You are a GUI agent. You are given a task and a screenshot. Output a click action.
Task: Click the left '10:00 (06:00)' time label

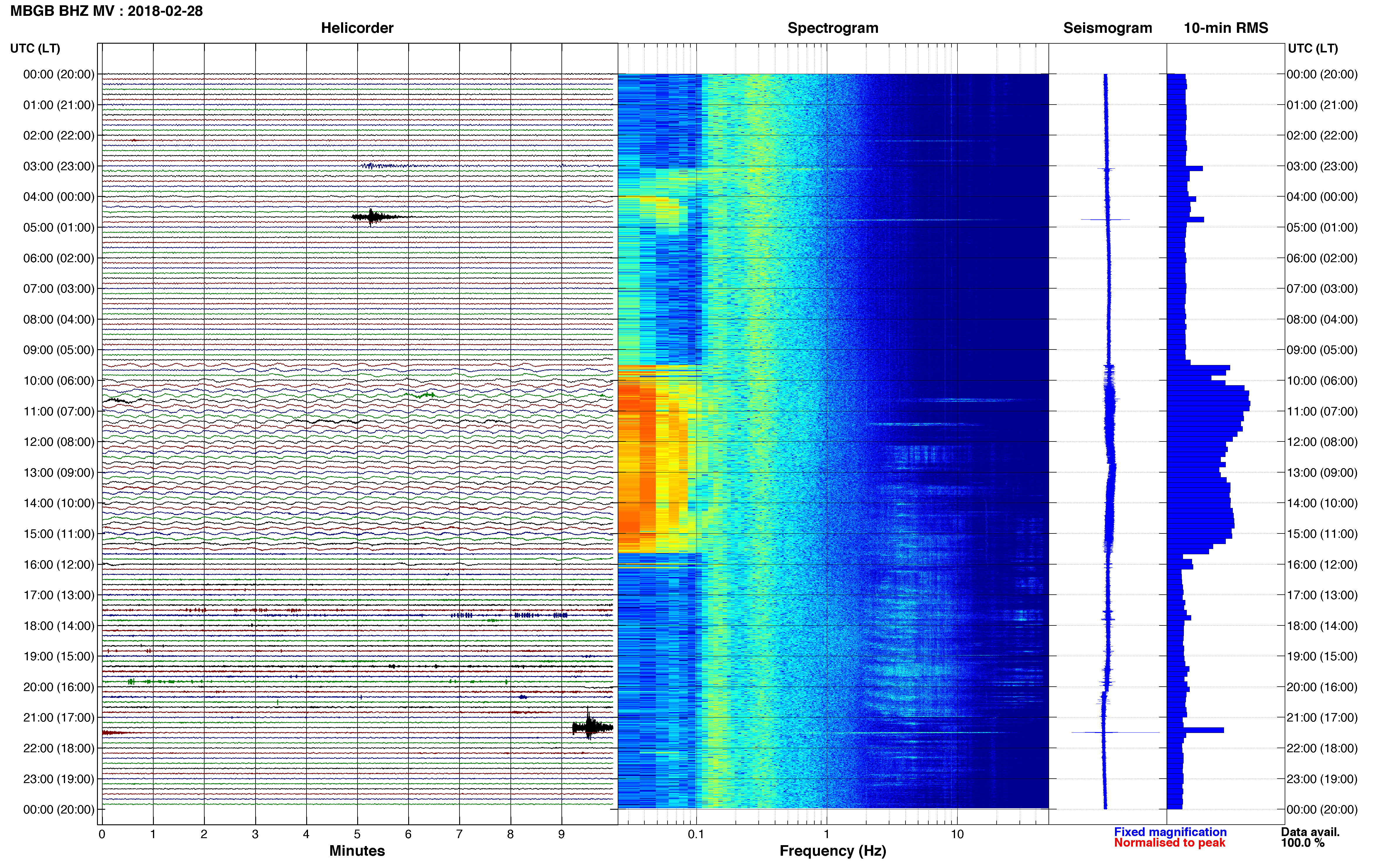coord(59,381)
